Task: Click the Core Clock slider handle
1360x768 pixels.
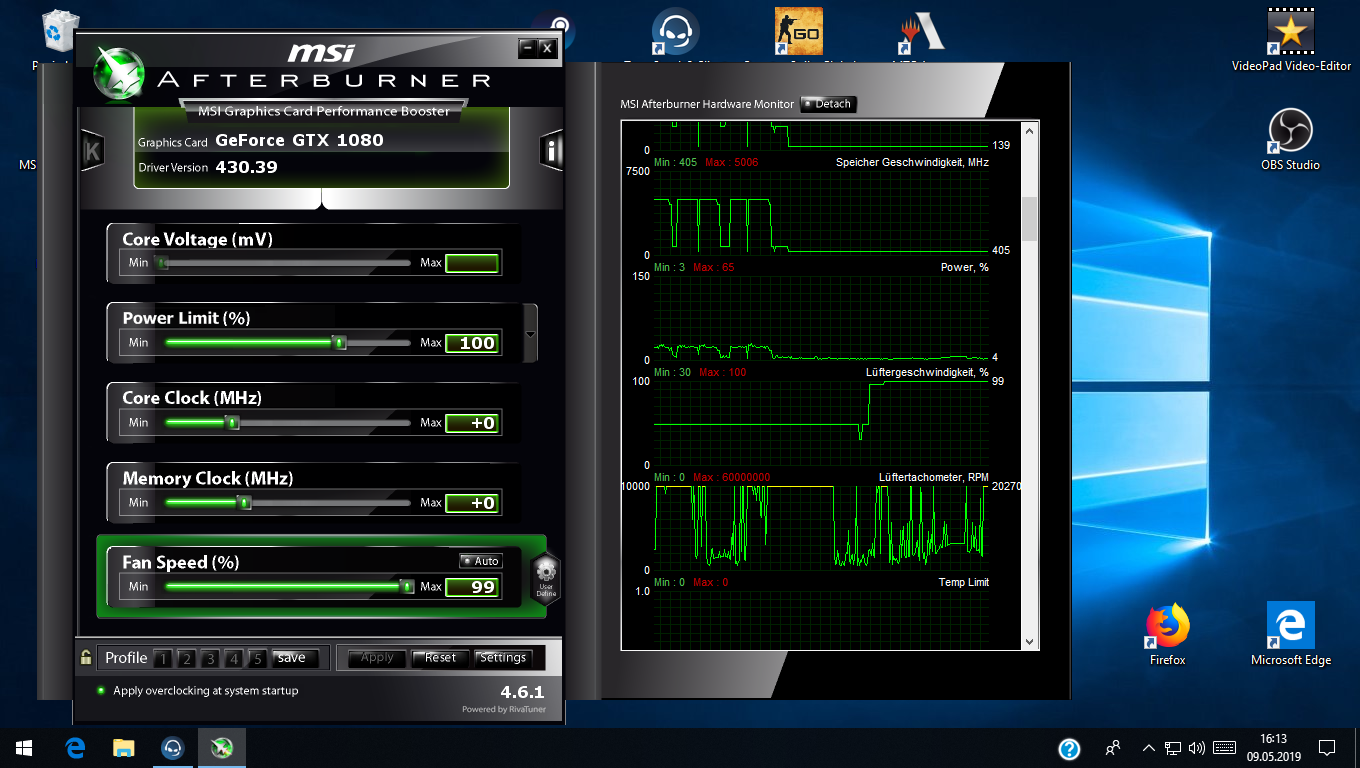Action: pyautogui.click(x=233, y=423)
